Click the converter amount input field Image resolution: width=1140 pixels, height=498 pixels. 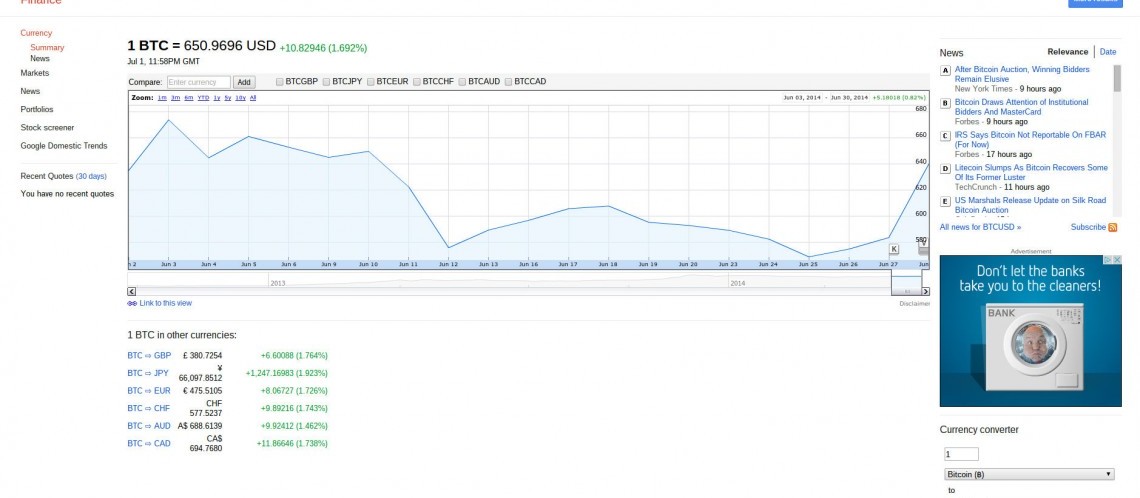click(961, 454)
